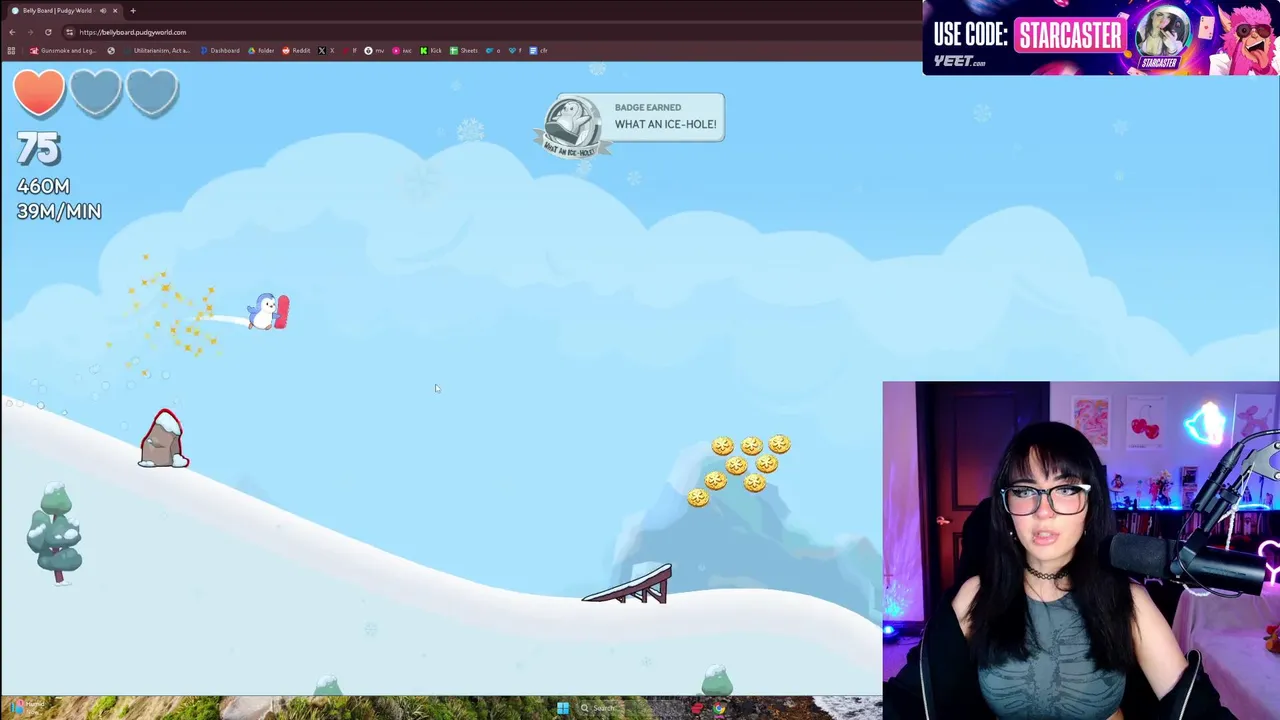Open the mv bookmark

click(374, 50)
